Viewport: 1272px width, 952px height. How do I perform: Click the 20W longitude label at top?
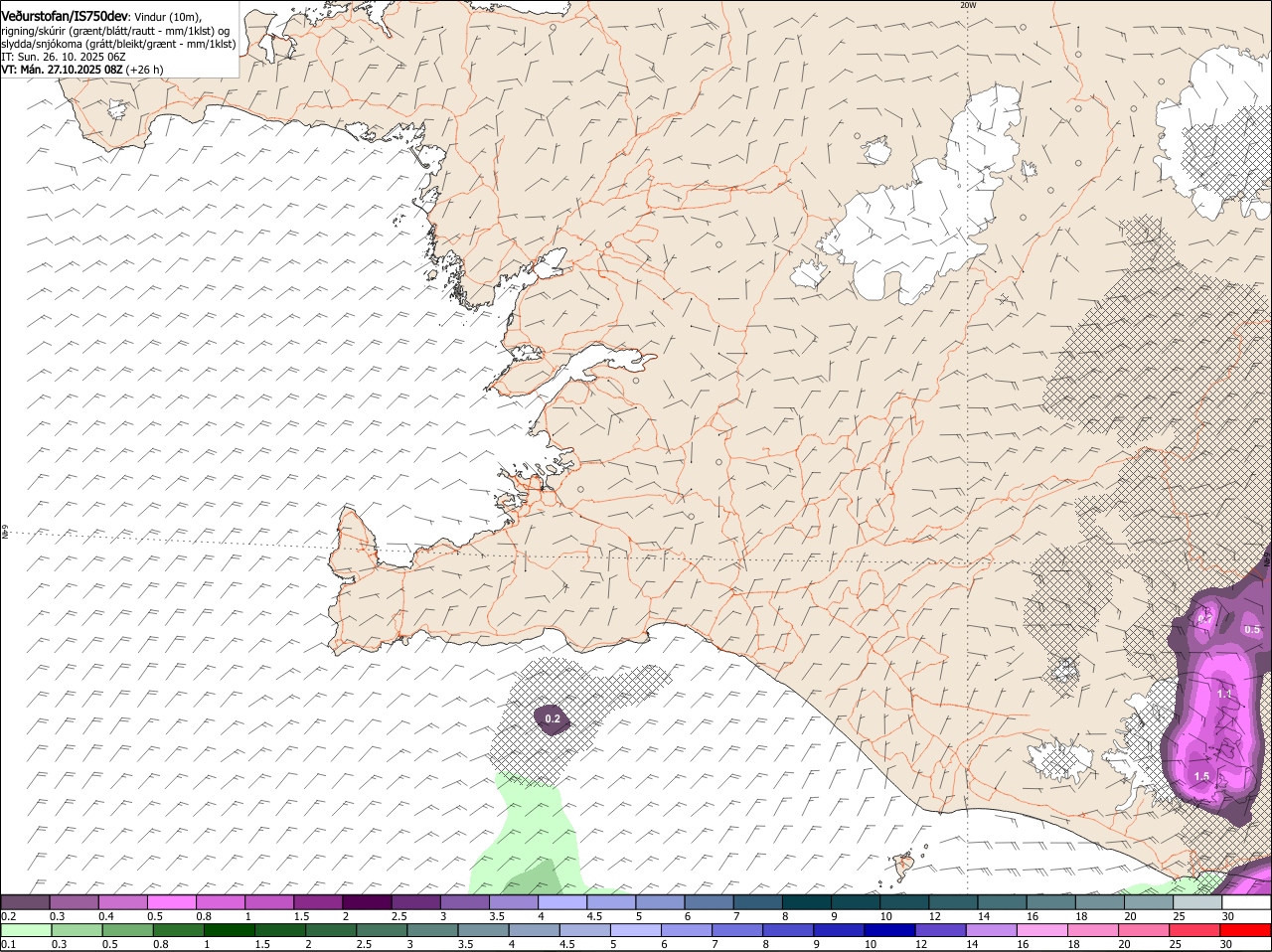tap(968, 5)
